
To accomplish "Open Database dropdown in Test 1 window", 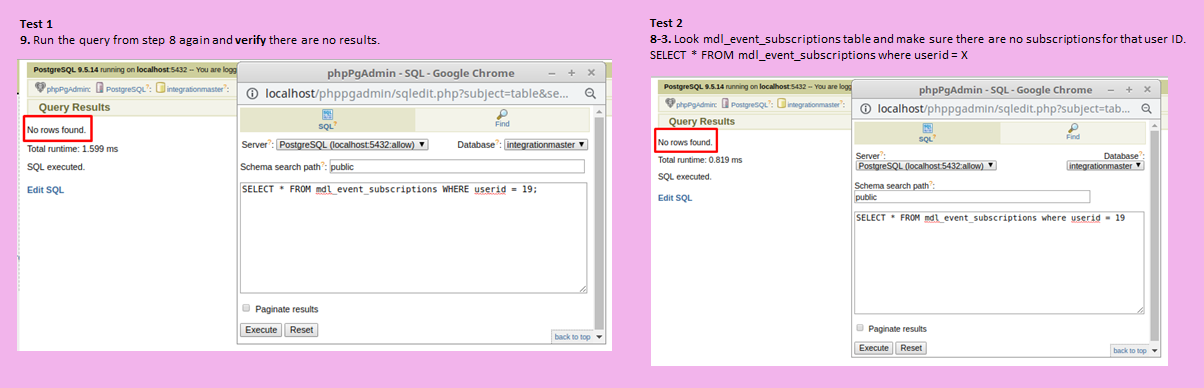I will [x=546, y=144].
